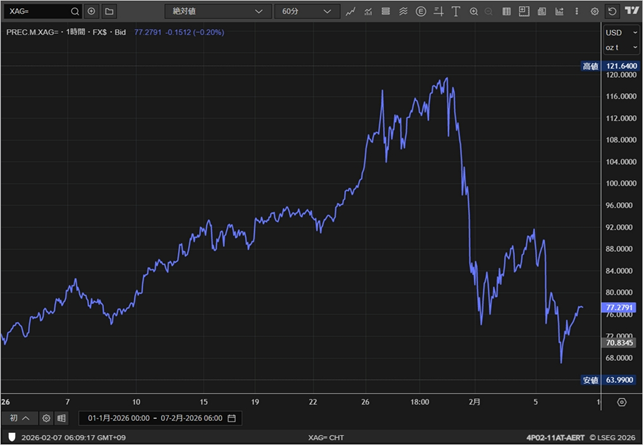This screenshot has width=643, height=445.
Task: Click the 高値 high price label
Action: [590, 65]
